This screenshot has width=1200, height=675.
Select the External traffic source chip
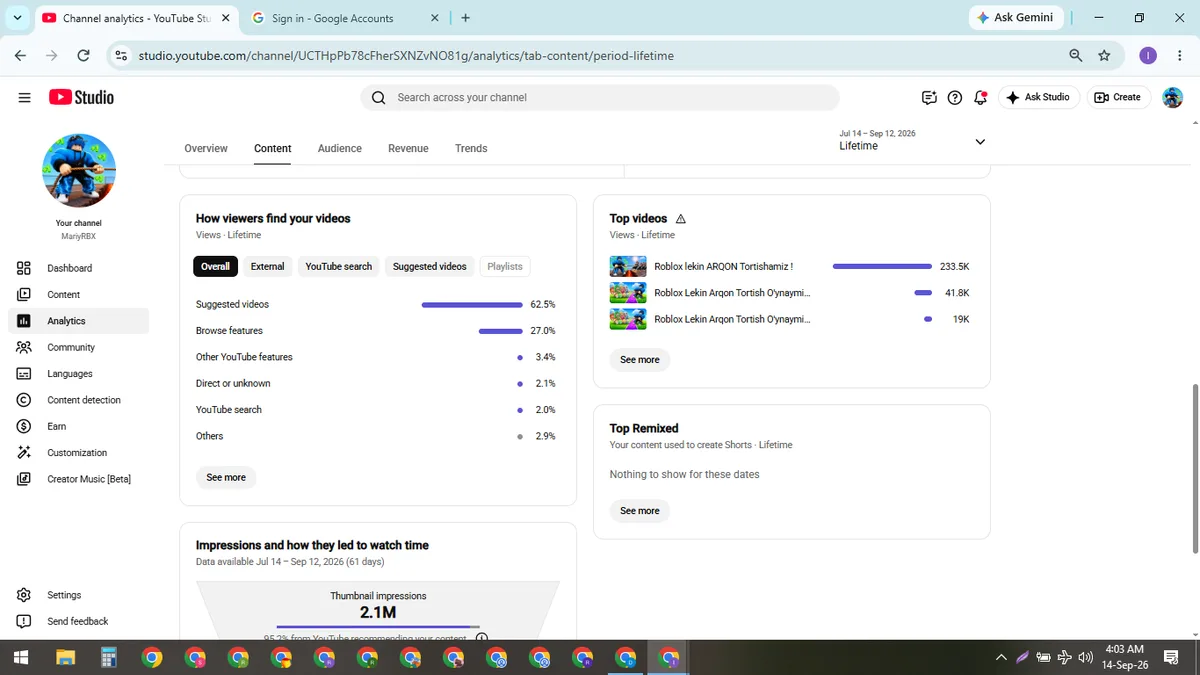(267, 266)
